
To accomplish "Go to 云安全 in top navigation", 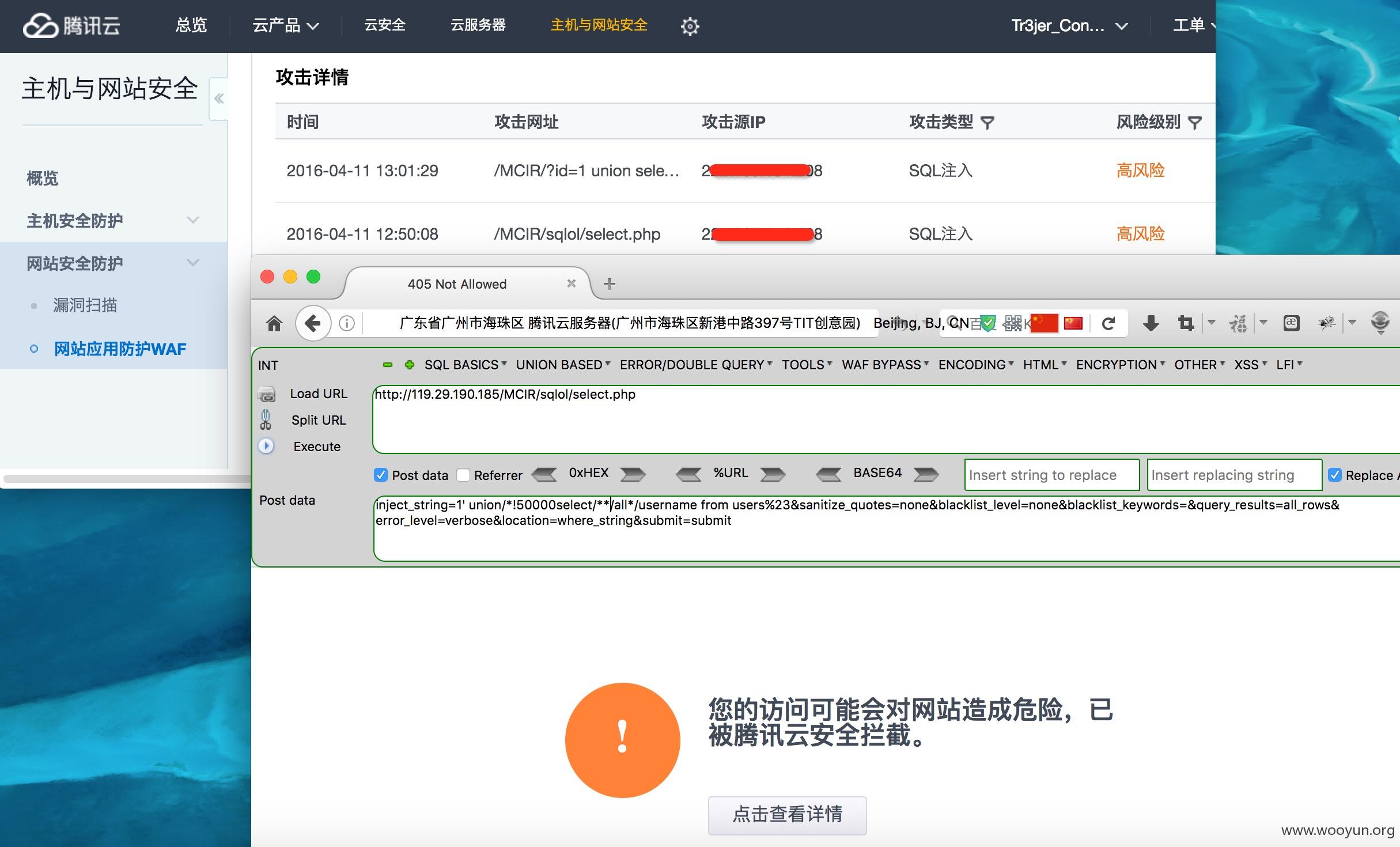I will click(x=385, y=25).
